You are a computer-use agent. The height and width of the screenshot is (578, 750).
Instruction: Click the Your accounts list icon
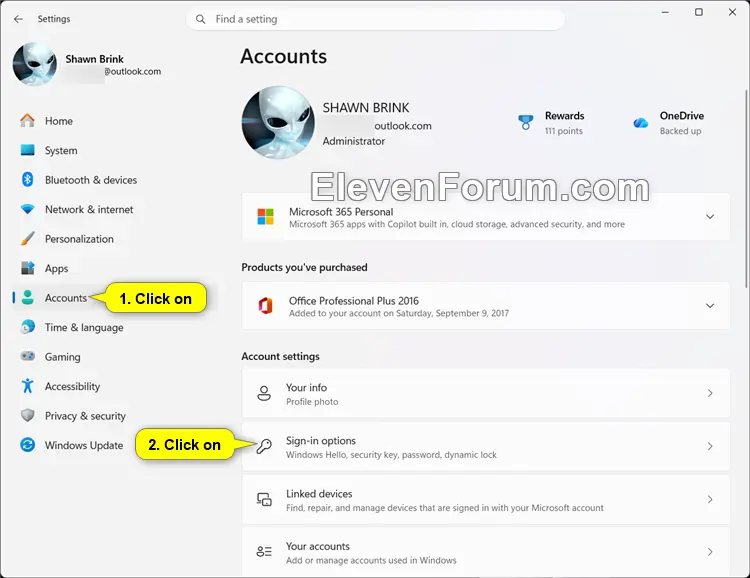pos(264,552)
